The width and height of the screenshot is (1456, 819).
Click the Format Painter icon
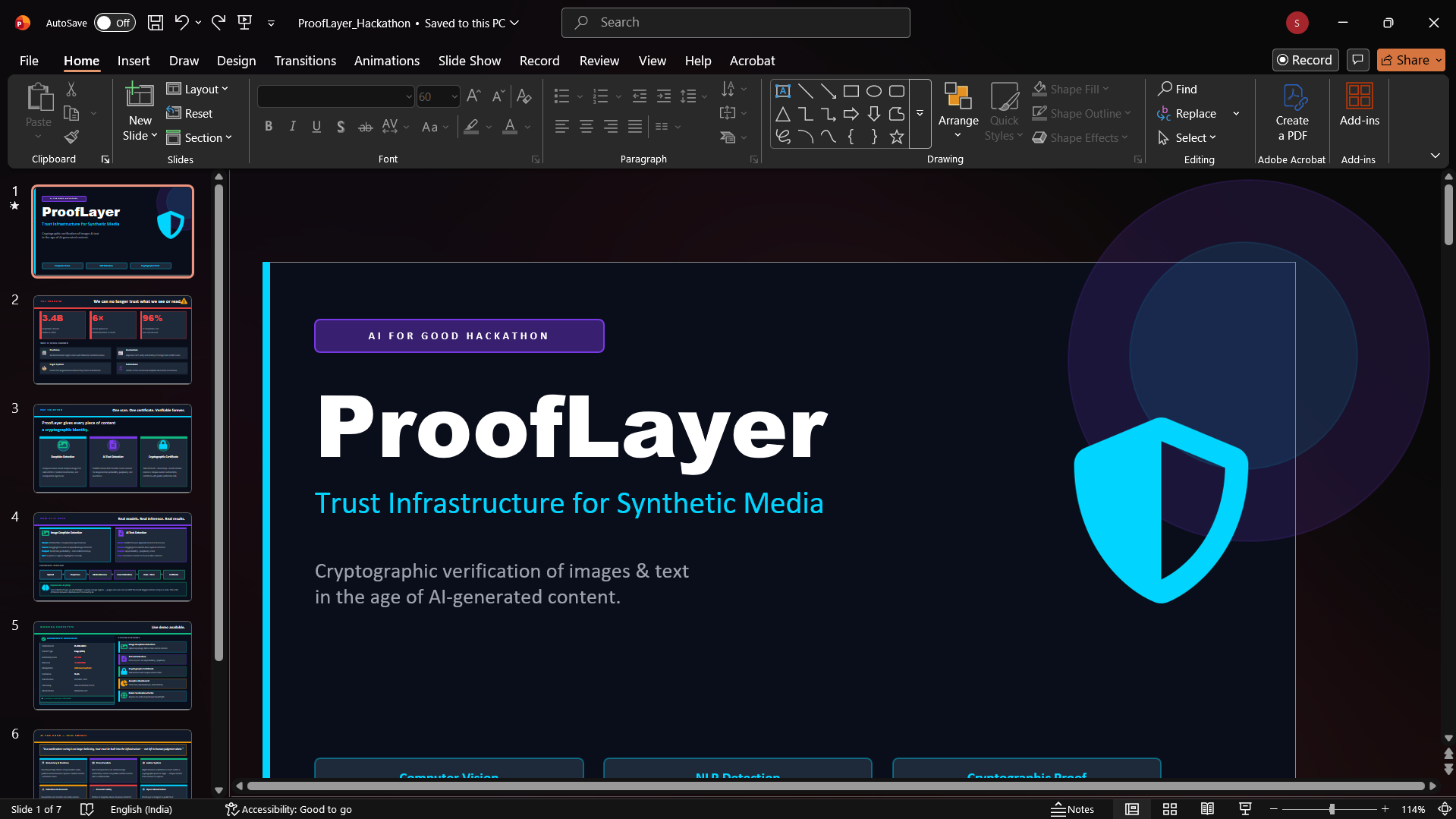coord(71,137)
